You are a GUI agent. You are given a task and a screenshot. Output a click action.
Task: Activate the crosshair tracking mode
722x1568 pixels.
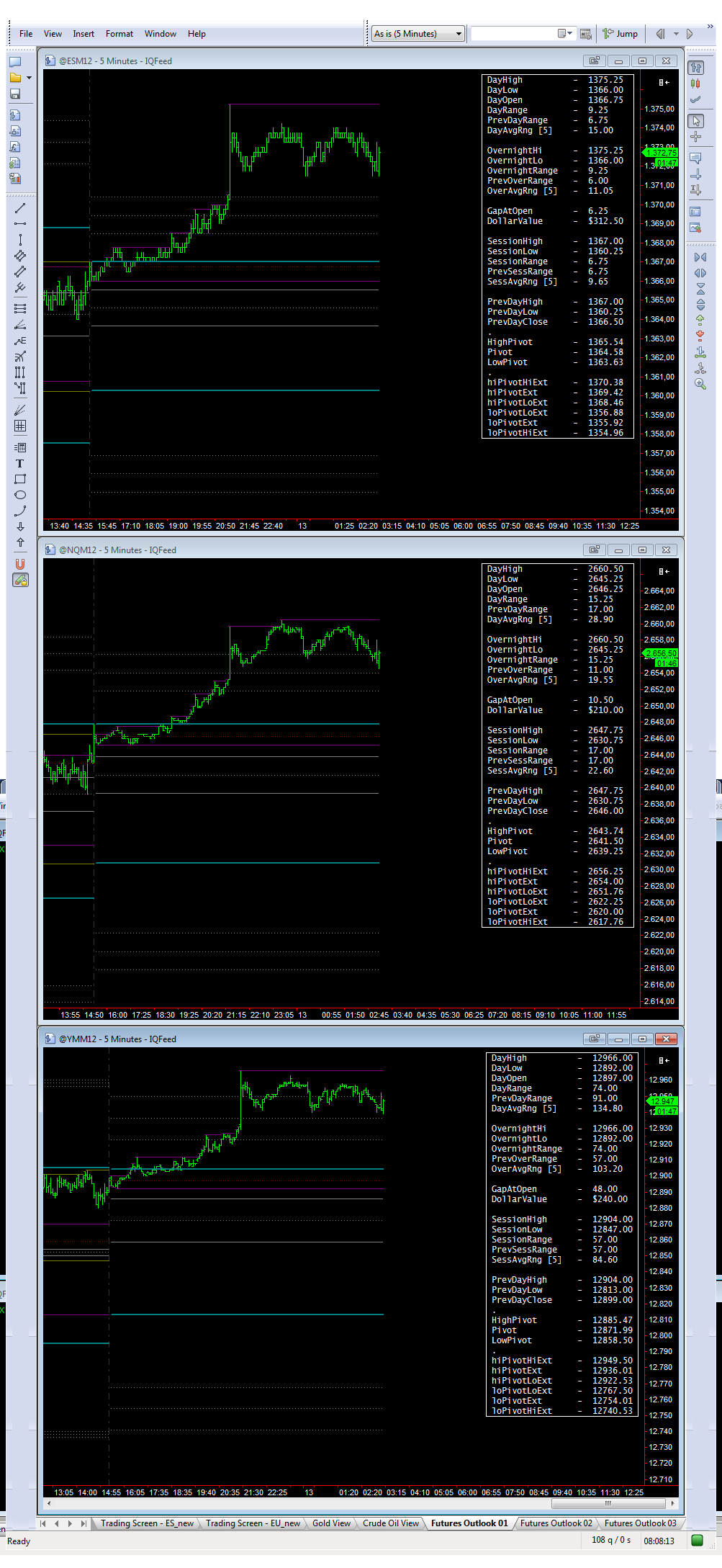click(696, 137)
